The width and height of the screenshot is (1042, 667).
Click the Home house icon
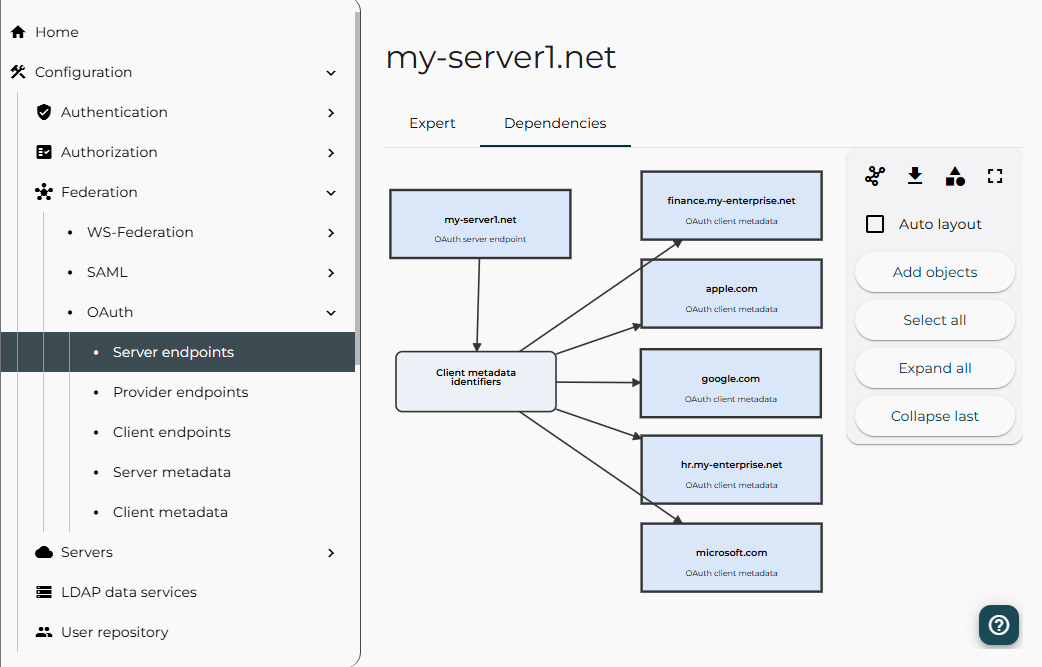coord(18,32)
